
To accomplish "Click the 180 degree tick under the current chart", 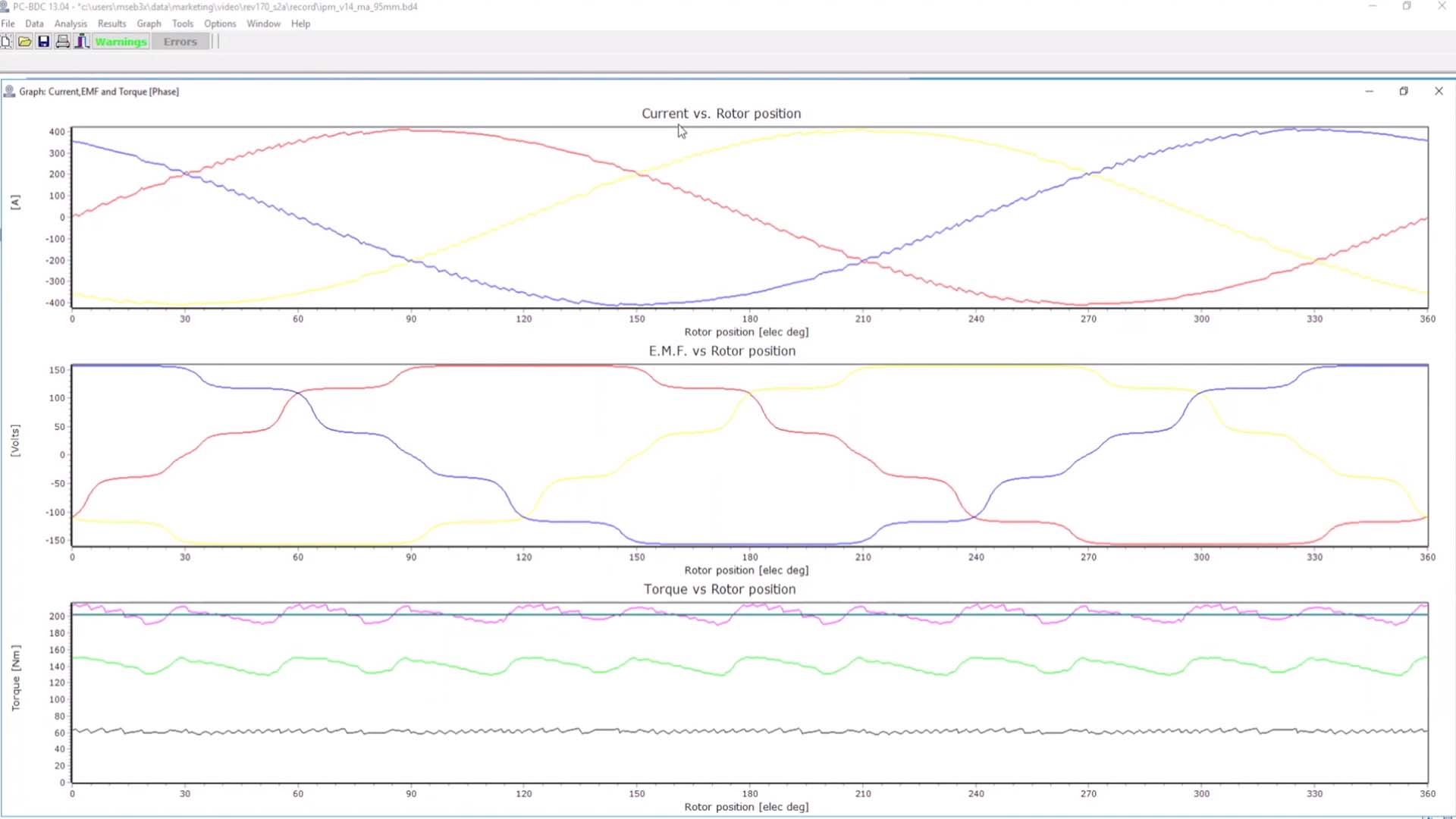I will coord(749,319).
